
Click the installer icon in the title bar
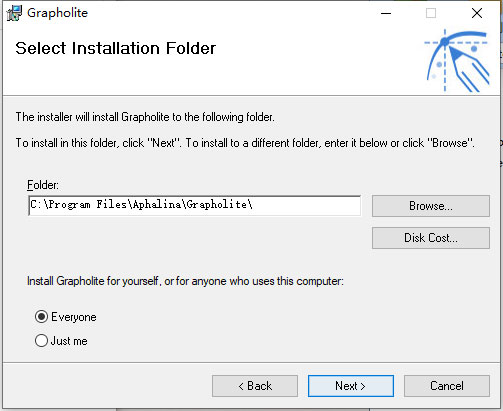(x=14, y=13)
